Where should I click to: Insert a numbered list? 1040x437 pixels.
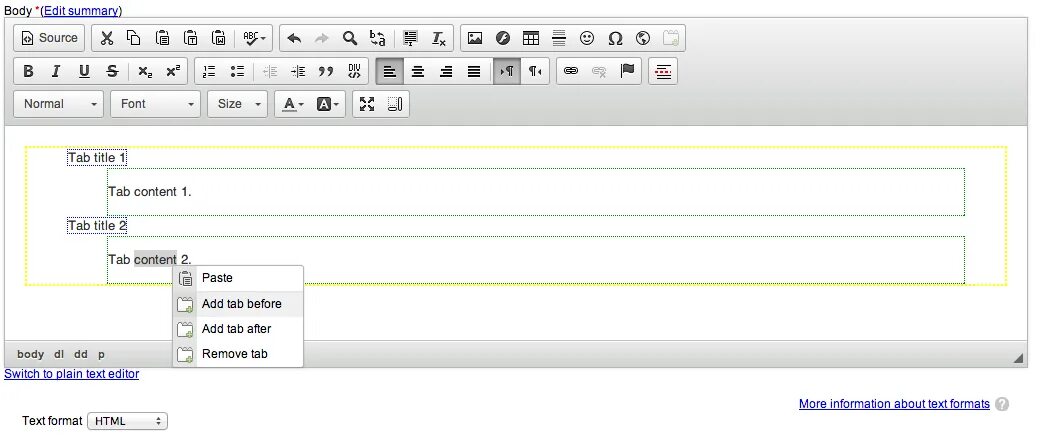click(x=209, y=71)
